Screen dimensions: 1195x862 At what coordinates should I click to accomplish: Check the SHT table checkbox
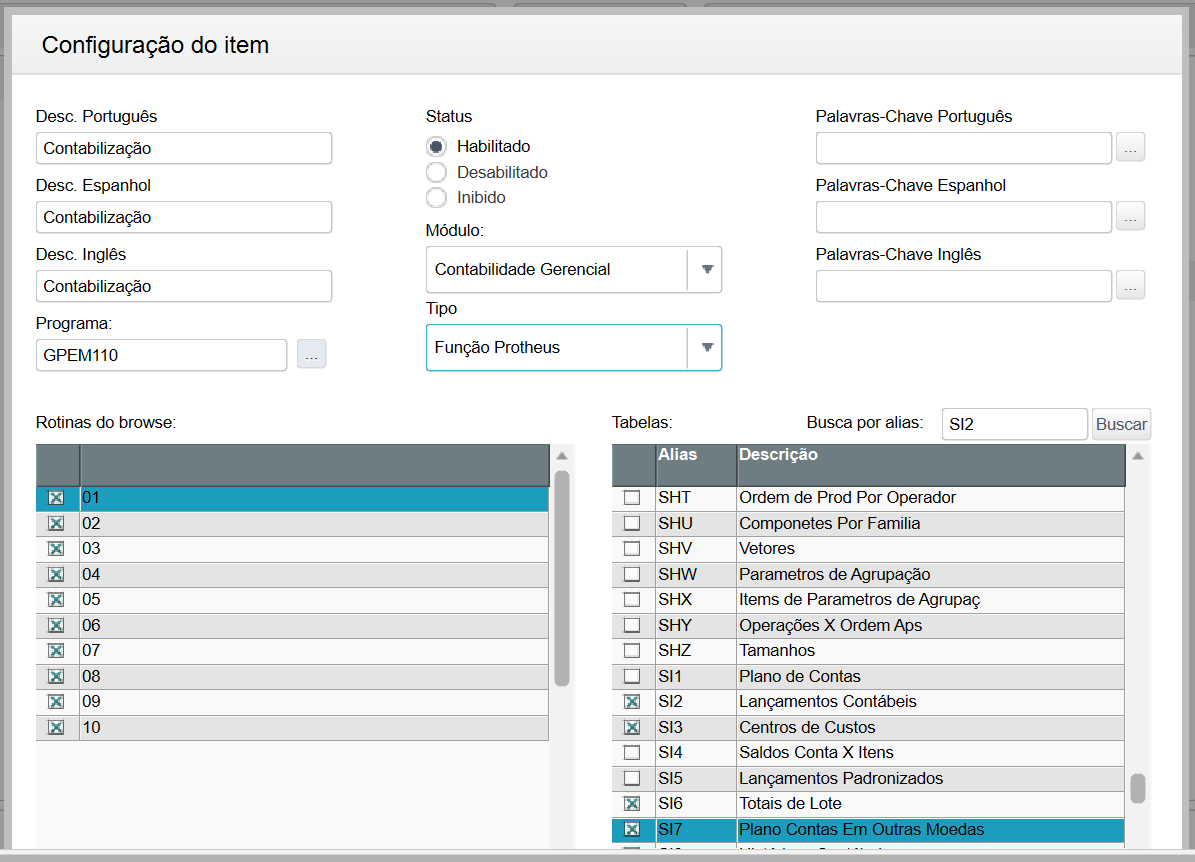pos(632,498)
